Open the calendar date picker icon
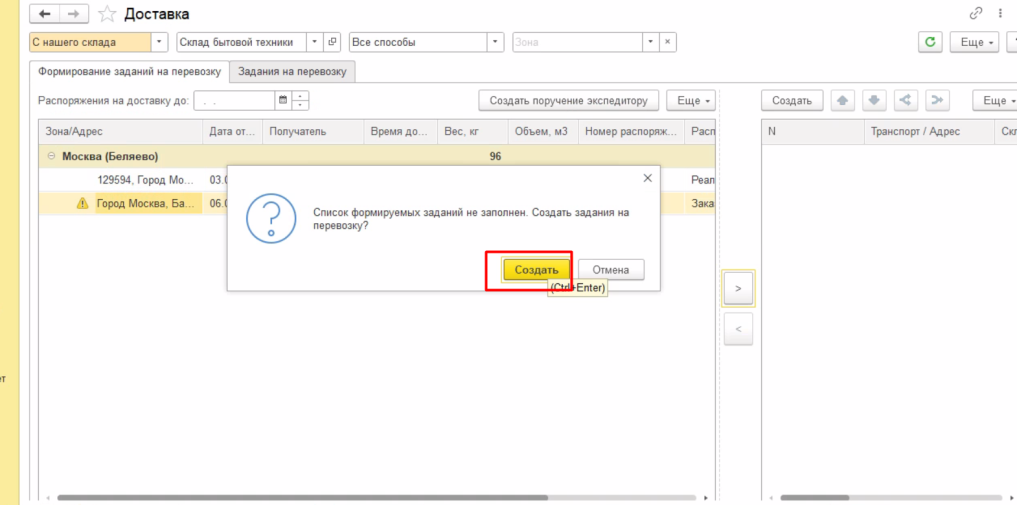 coord(283,100)
